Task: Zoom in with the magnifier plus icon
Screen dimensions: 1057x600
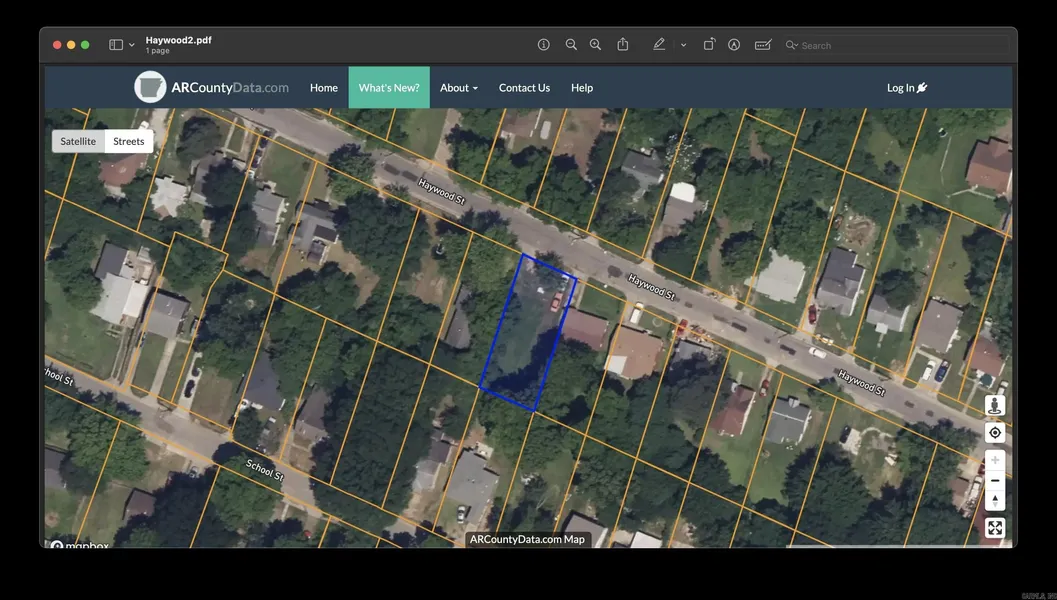Action: 595,45
